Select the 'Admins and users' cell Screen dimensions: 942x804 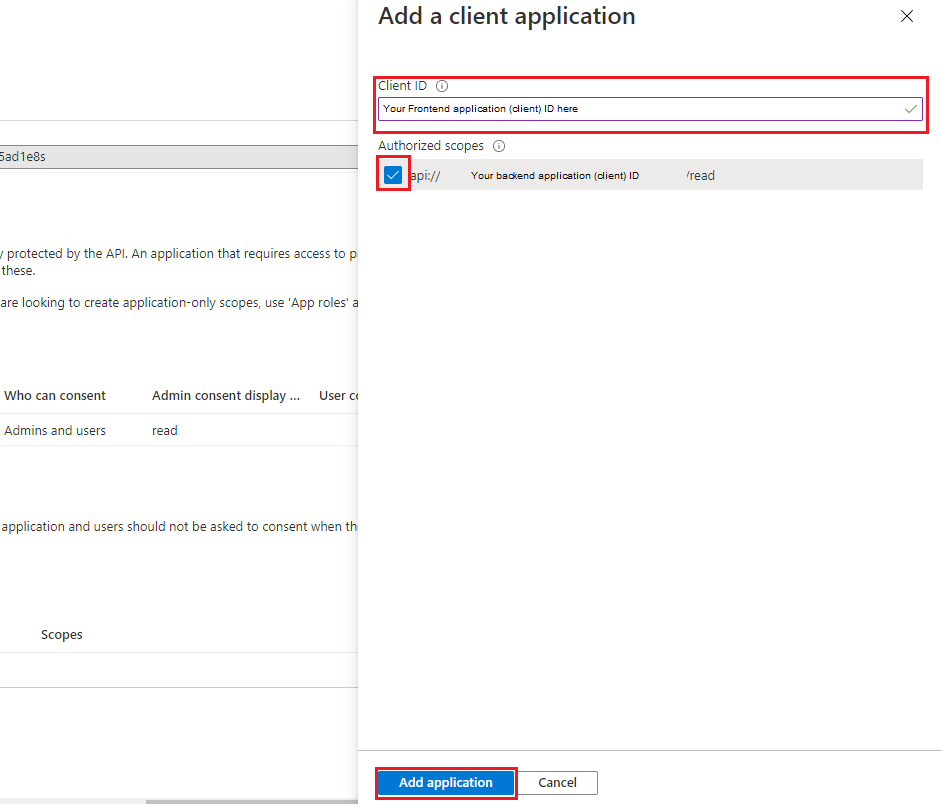(55, 430)
